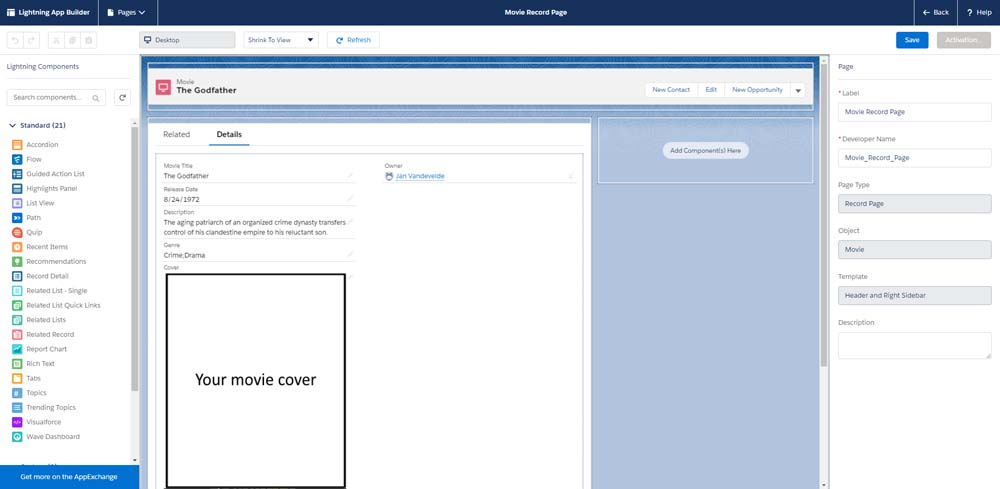Click the edit pencil beside Movie Title

(350, 175)
